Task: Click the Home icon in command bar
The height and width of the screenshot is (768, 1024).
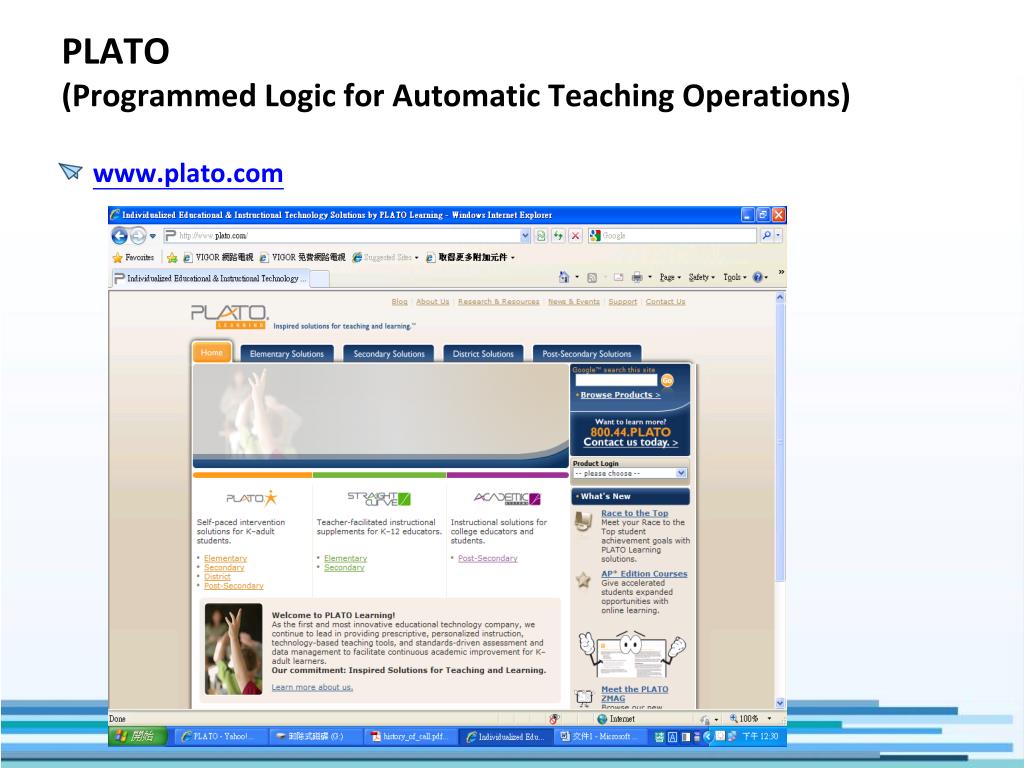Action: pos(564,278)
